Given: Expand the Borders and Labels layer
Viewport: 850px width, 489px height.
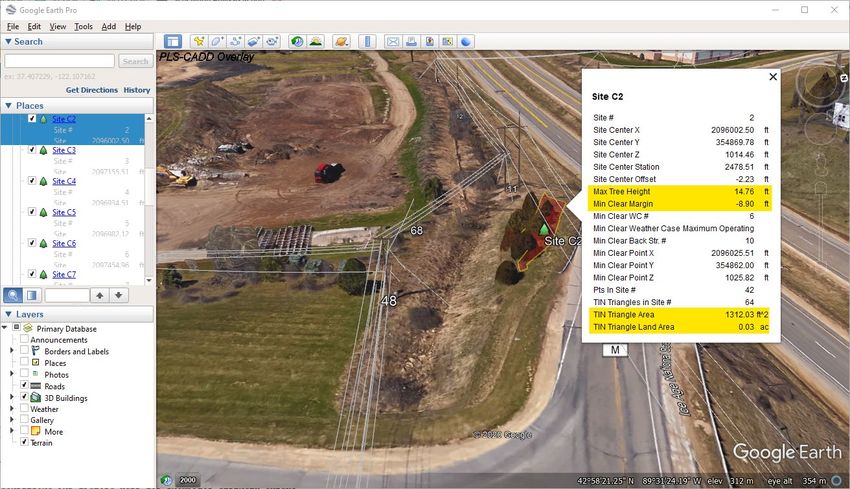Looking at the screenshot, I should click(12, 351).
